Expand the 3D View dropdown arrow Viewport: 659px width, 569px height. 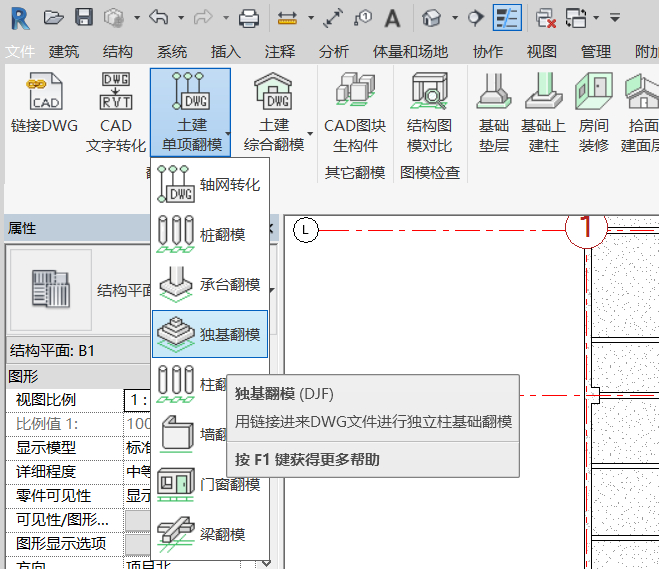(455, 18)
